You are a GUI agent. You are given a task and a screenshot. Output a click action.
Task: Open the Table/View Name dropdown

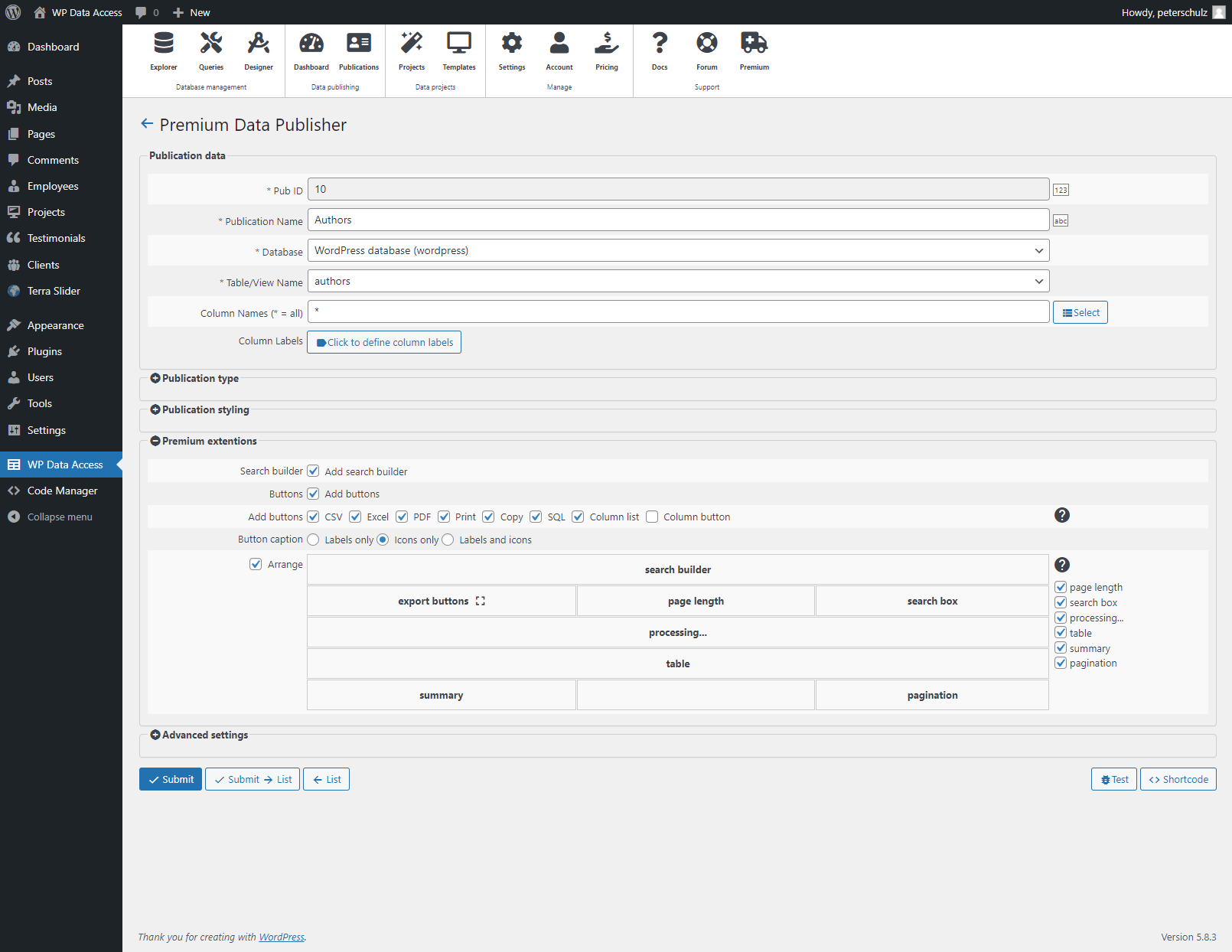(678, 281)
